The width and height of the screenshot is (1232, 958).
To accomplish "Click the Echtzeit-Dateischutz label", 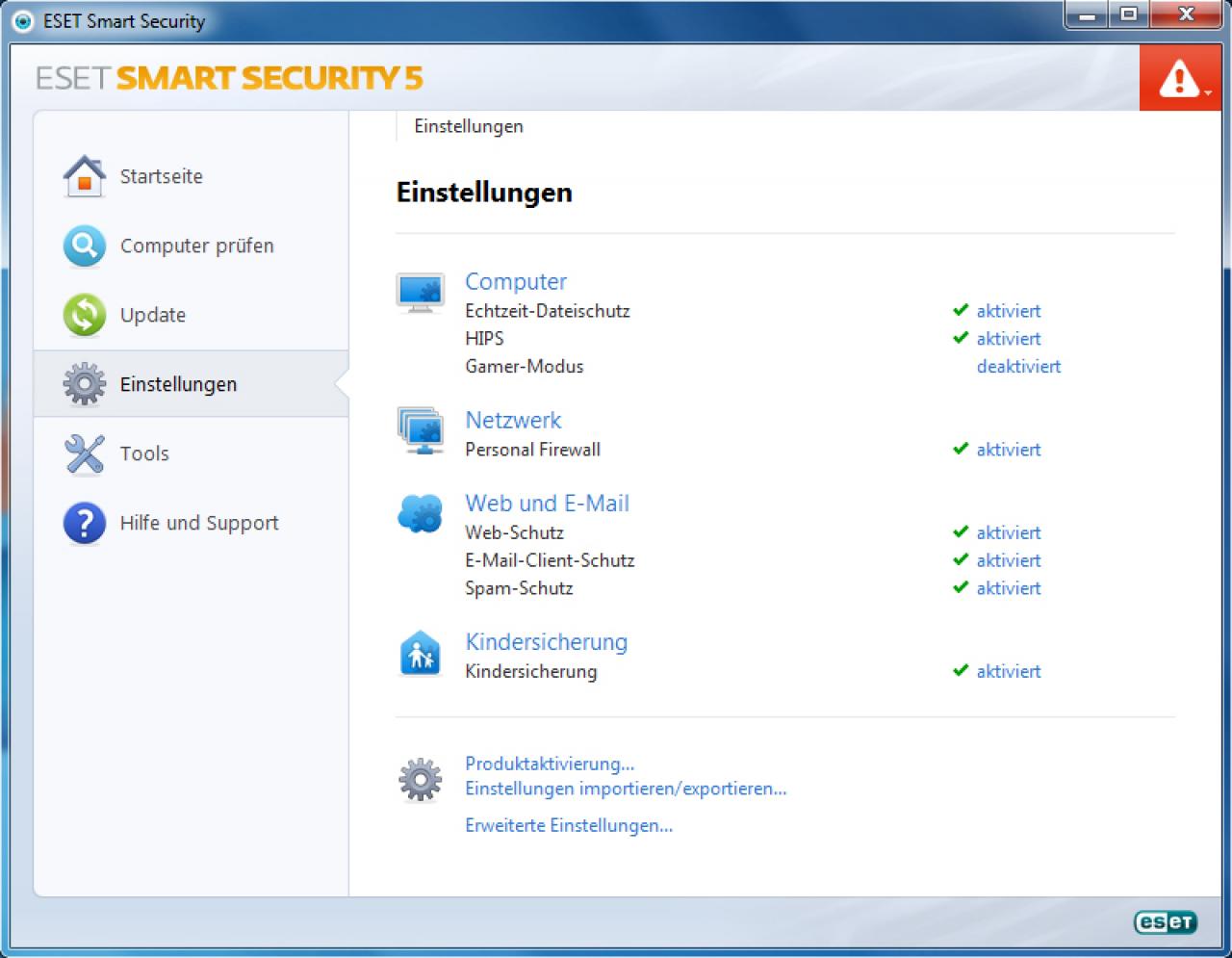I will pyautogui.click(x=548, y=311).
